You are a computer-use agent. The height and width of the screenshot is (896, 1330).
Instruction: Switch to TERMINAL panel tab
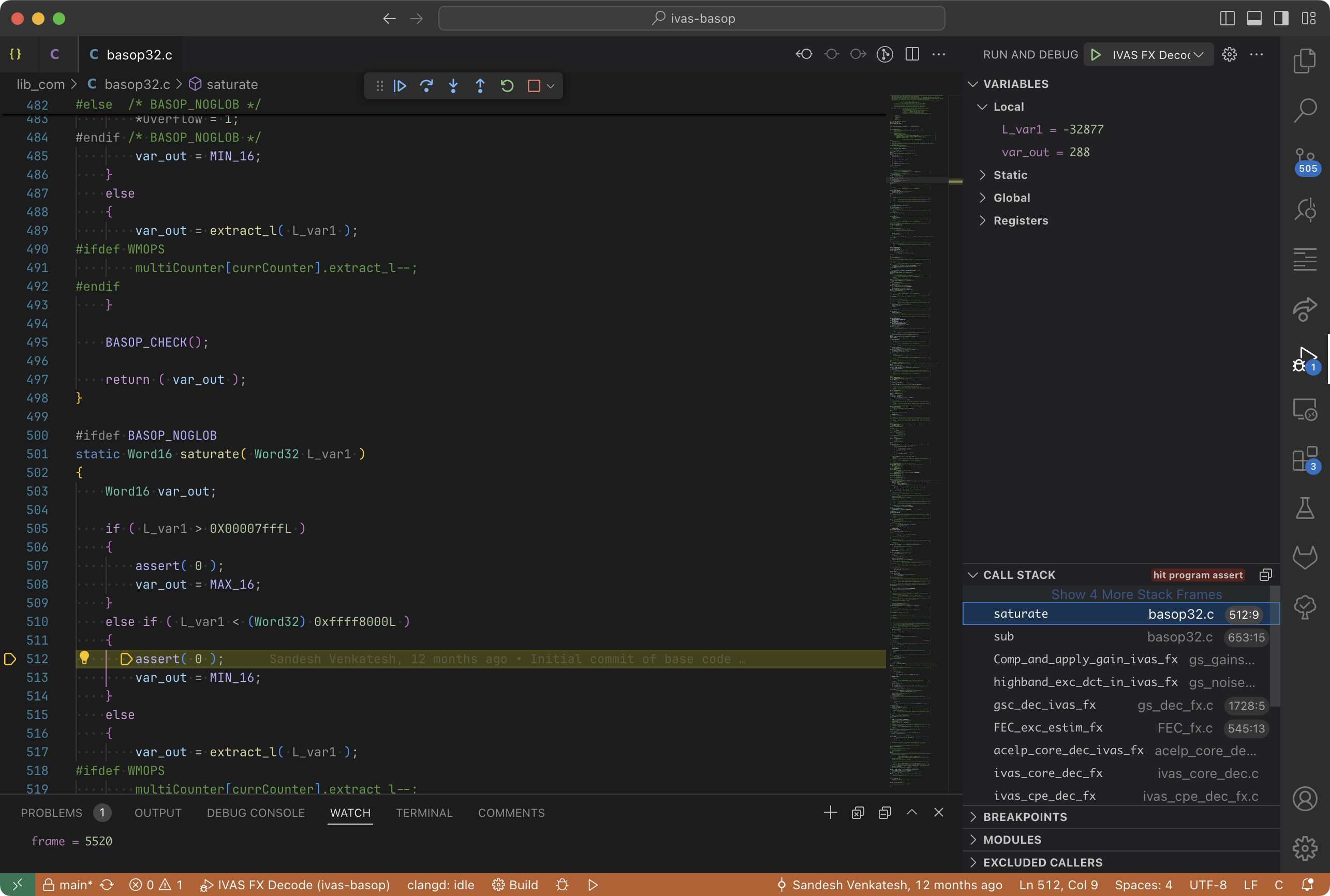[x=423, y=813]
